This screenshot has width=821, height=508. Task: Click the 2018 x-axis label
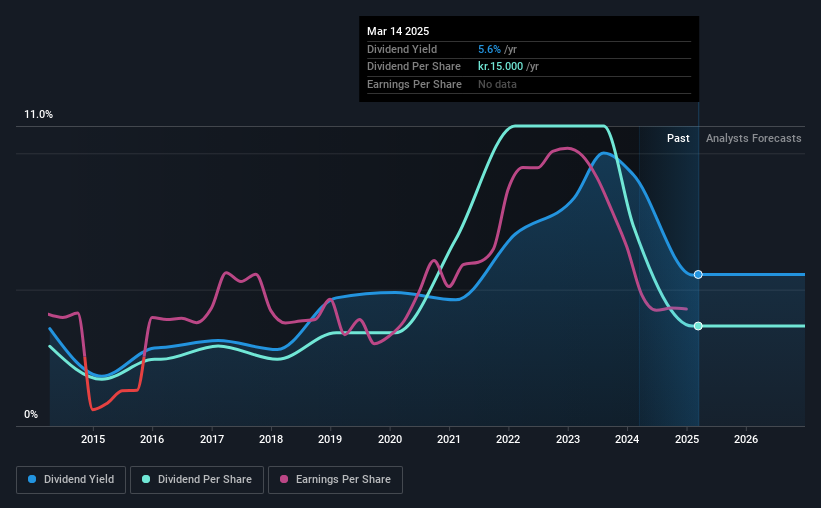271,439
